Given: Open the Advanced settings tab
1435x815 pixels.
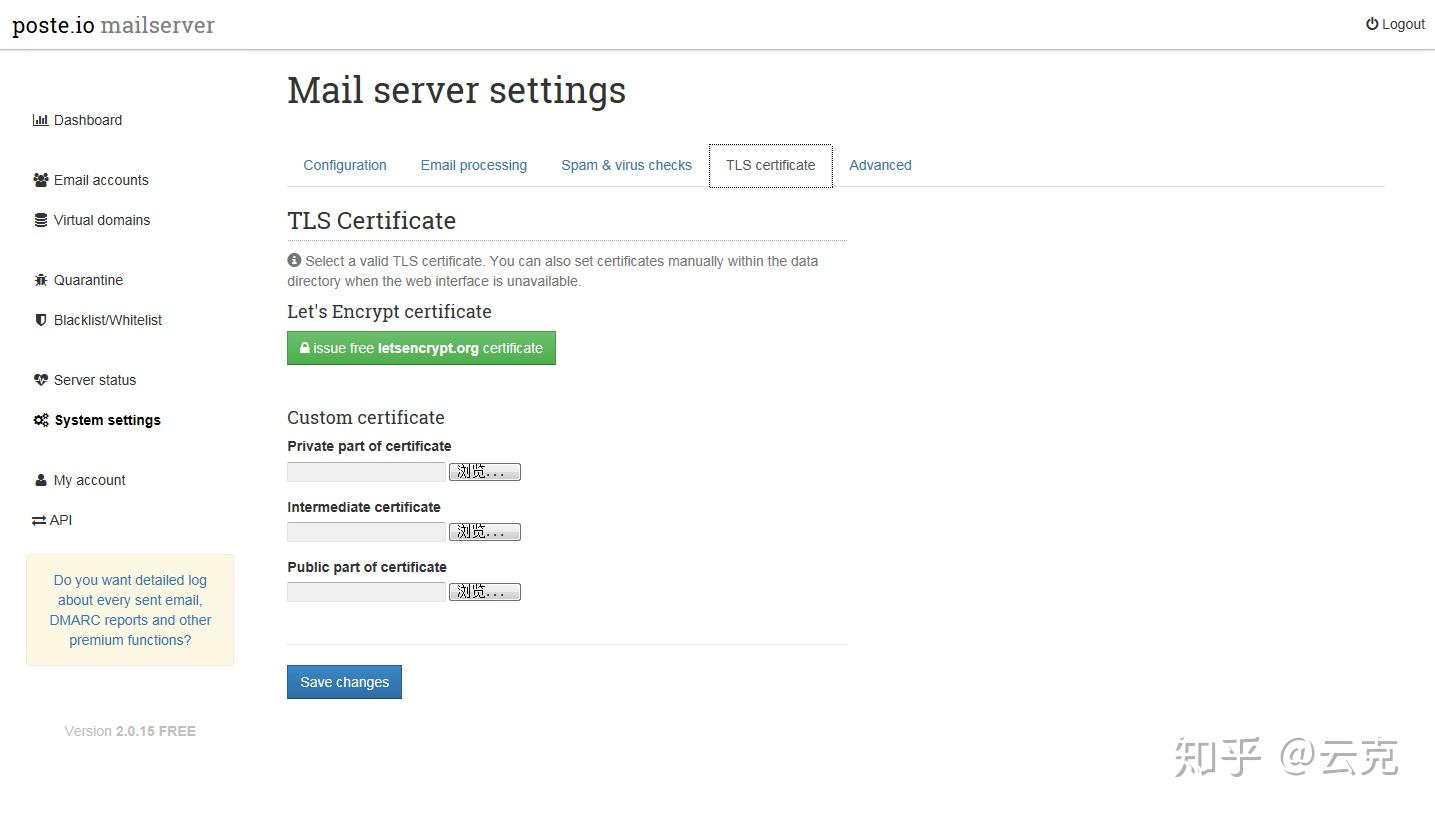Looking at the screenshot, I should point(880,165).
